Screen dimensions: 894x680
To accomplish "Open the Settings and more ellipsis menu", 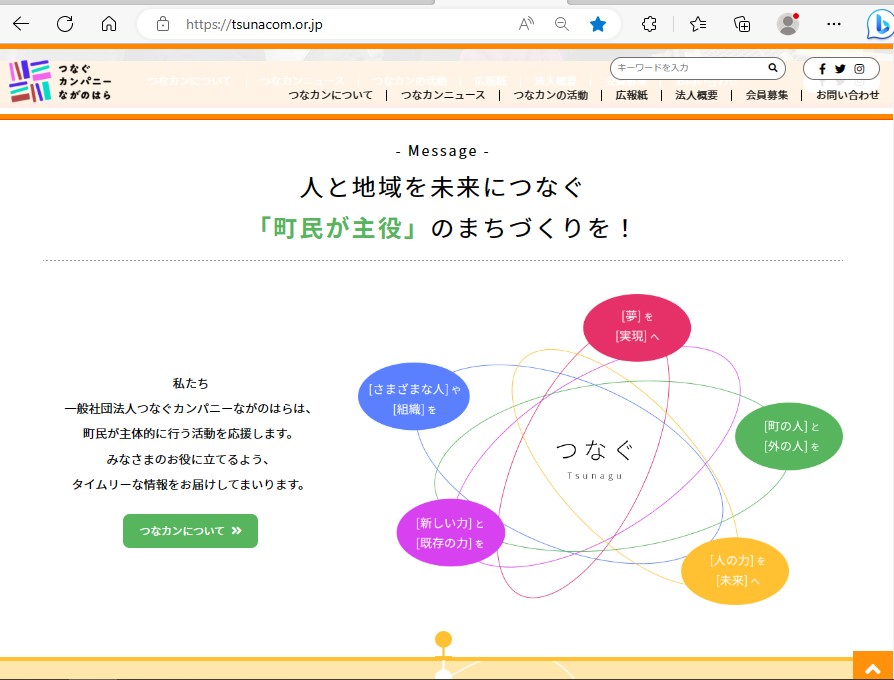I will [834, 24].
